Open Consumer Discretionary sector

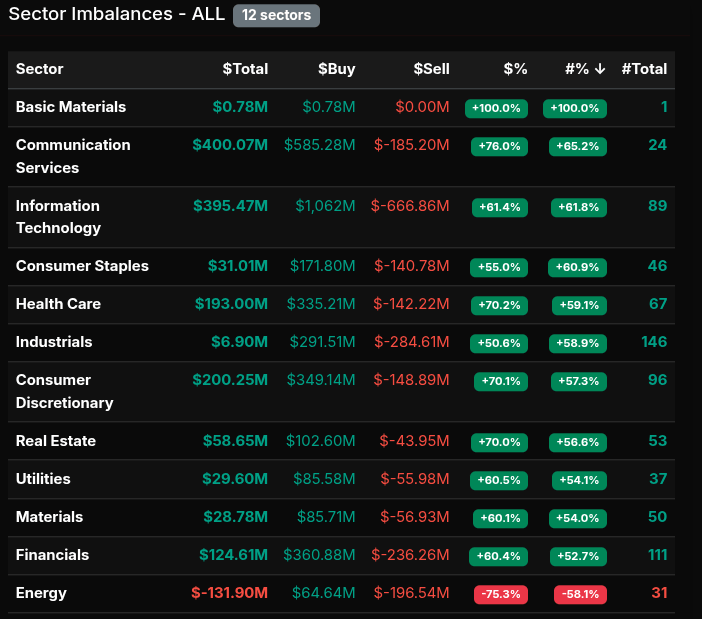[x=64, y=391]
